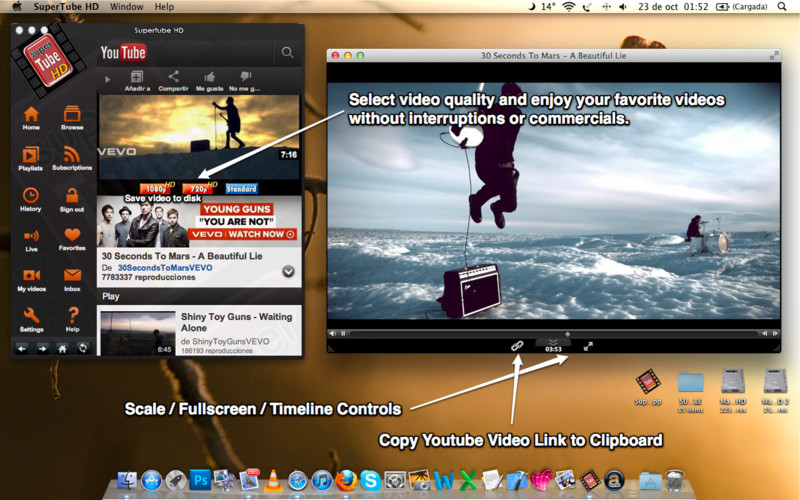Click the Shiny Toy Guns video thumbnail

138,332
